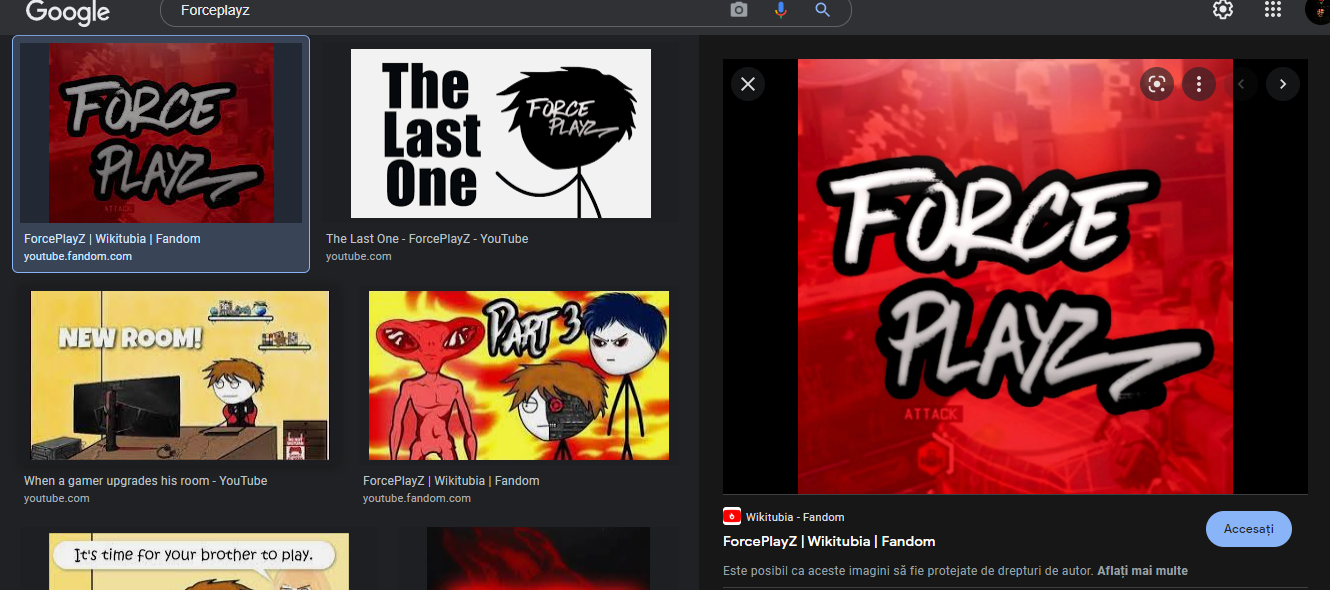Click the Fandom favicon in preview panel
Image resolution: width=1330 pixels, height=590 pixels.
732,517
